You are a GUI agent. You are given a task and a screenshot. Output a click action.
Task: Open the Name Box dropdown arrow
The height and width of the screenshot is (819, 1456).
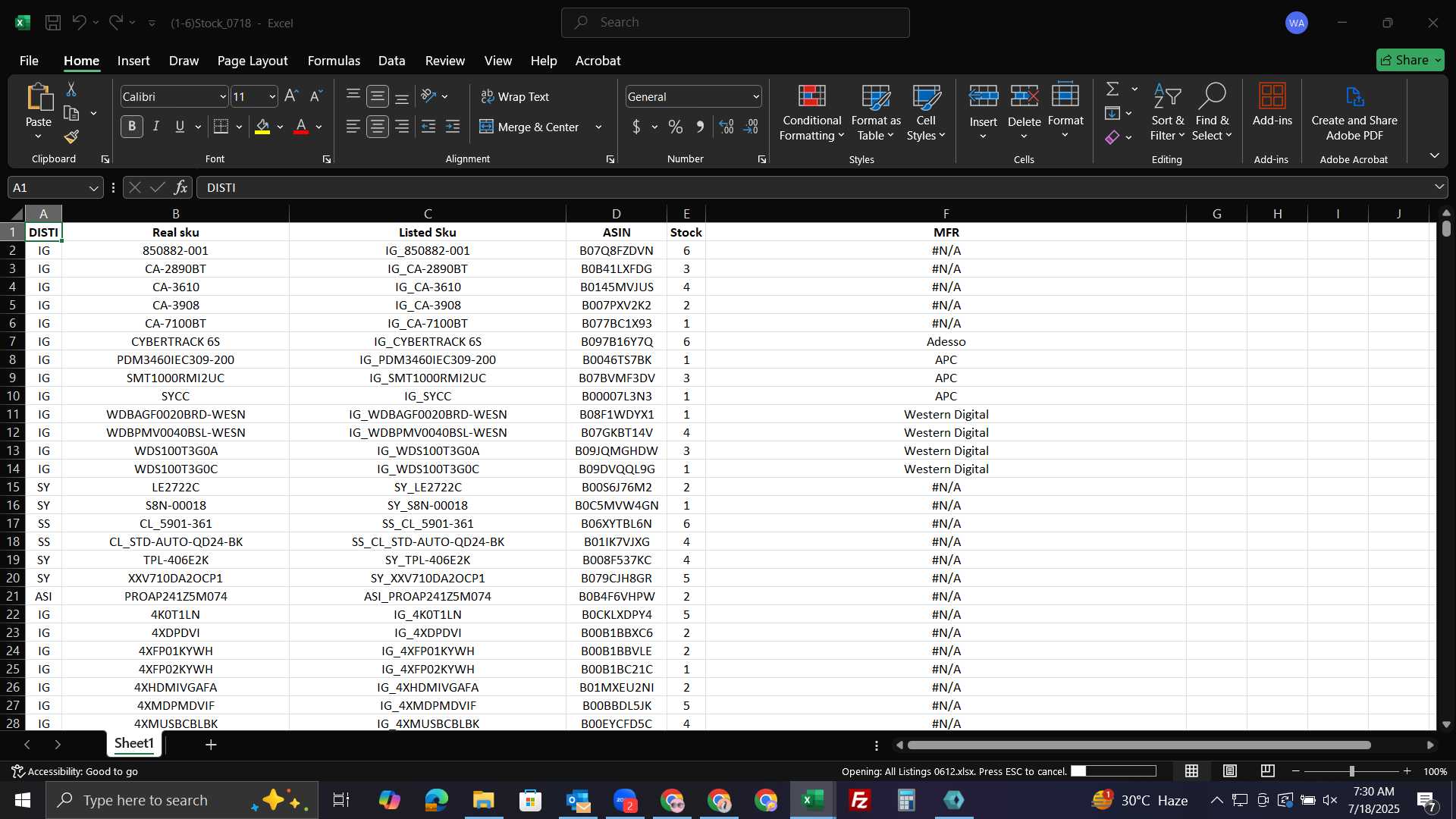pos(93,188)
